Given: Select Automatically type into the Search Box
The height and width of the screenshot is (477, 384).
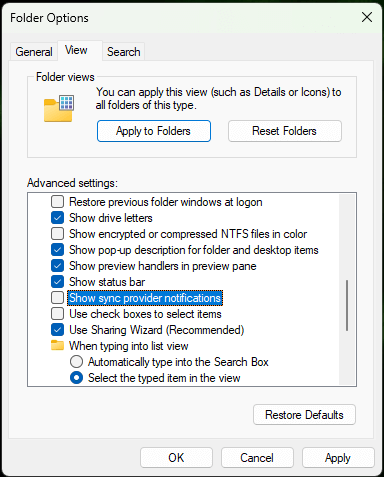Looking at the screenshot, I should tap(76, 362).
